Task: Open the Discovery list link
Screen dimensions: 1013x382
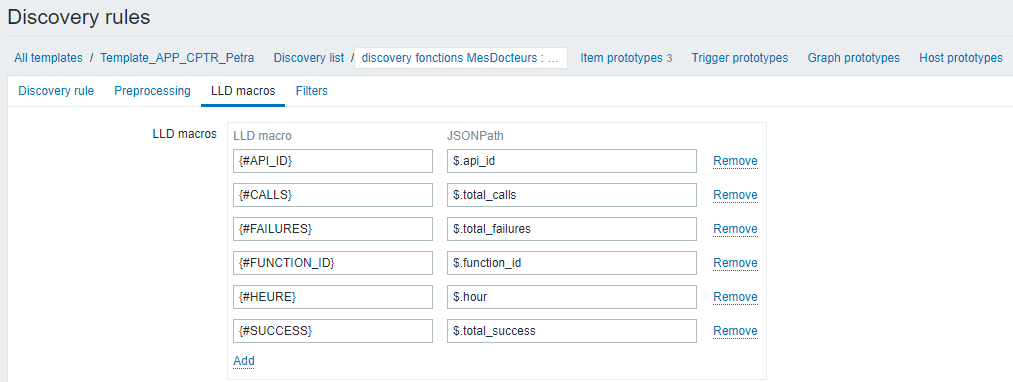Action: pos(308,58)
